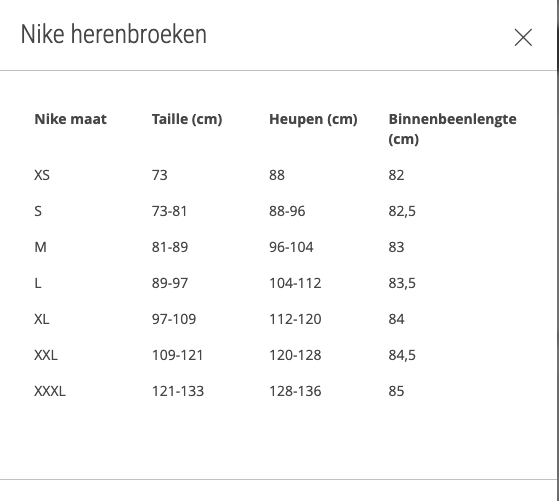This screenshot has width=559, height=501.
Task: Click hip value 104-112 for size L
Action: point(295,283)
